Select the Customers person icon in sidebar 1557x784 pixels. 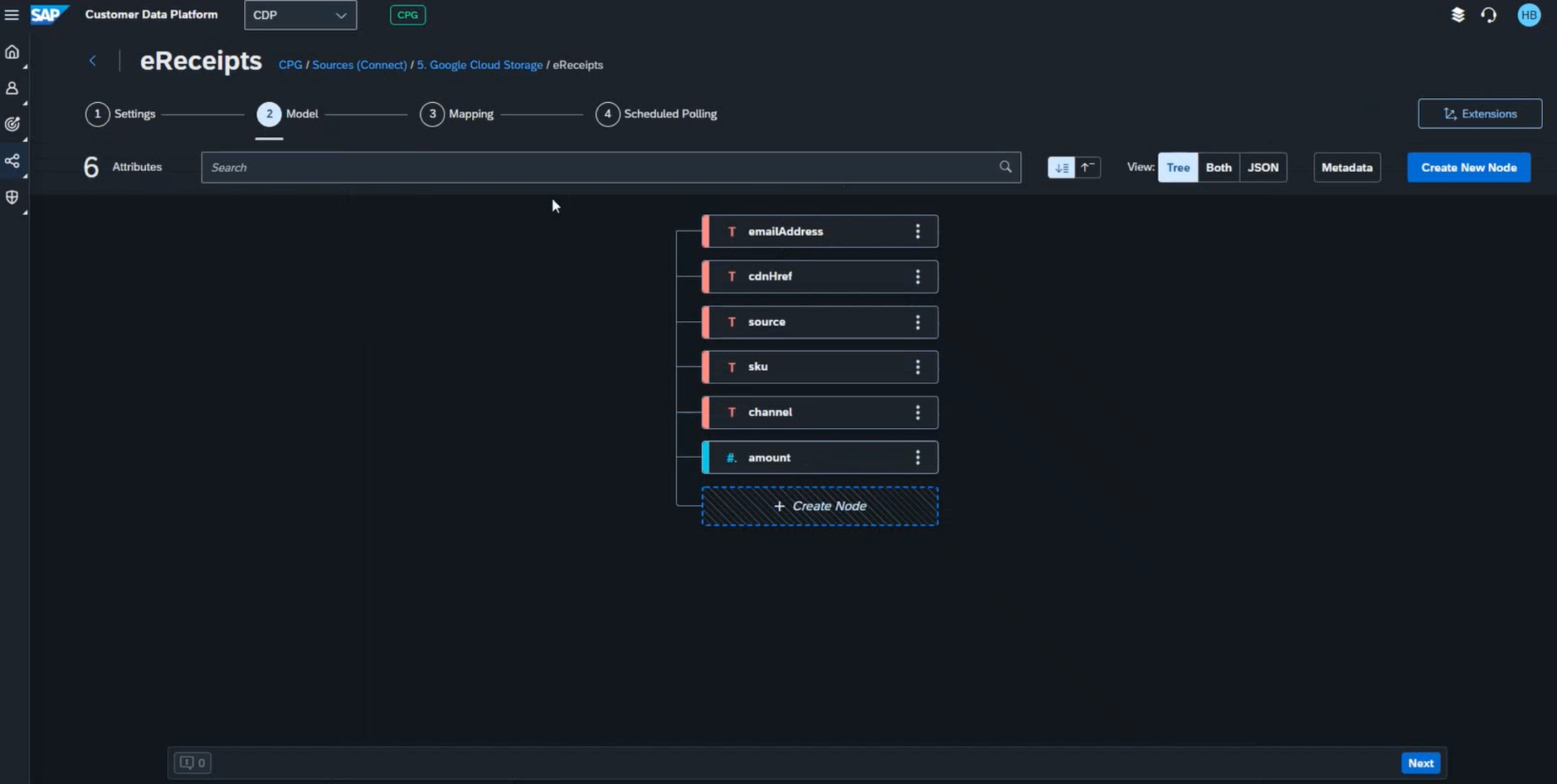tap(12, 88)
